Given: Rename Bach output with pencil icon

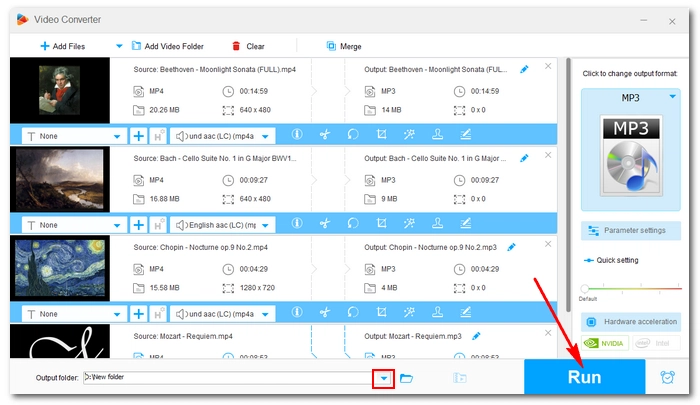Looking at the screenshot, I should (x=524, y=158).
